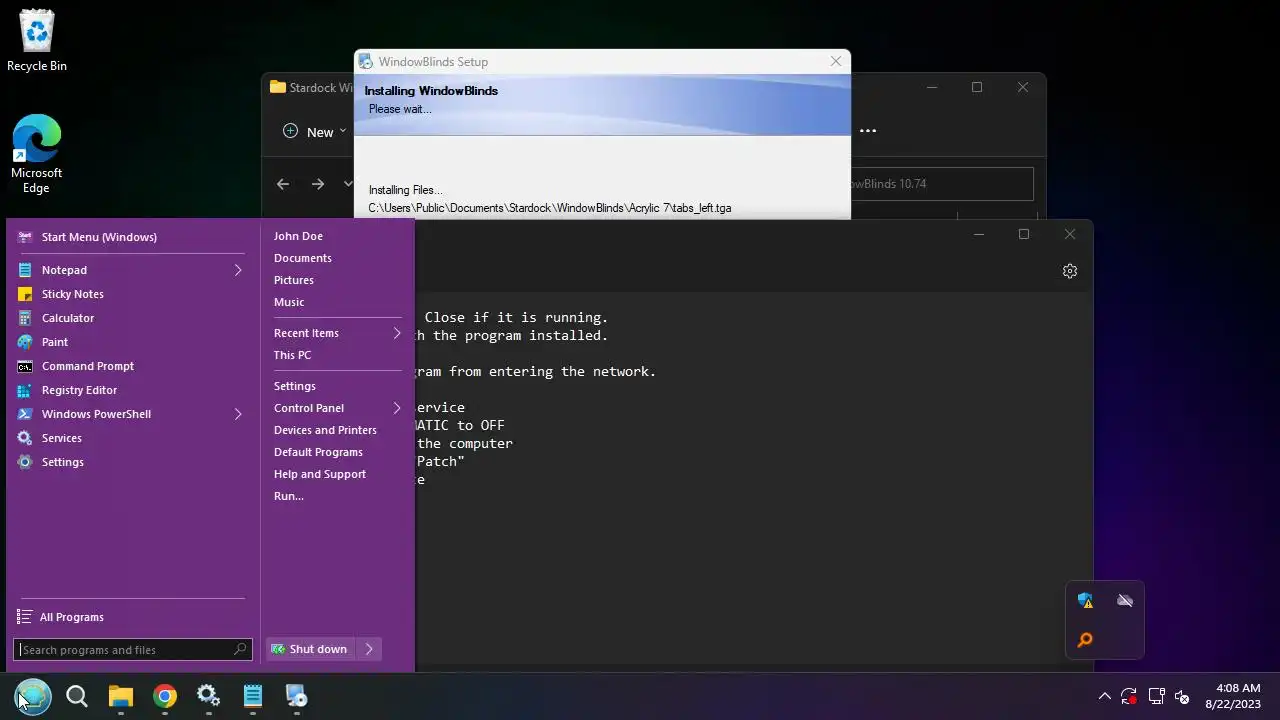Click the orange magnifier tray icon

pyautogui.click(x=1085, y=640)
